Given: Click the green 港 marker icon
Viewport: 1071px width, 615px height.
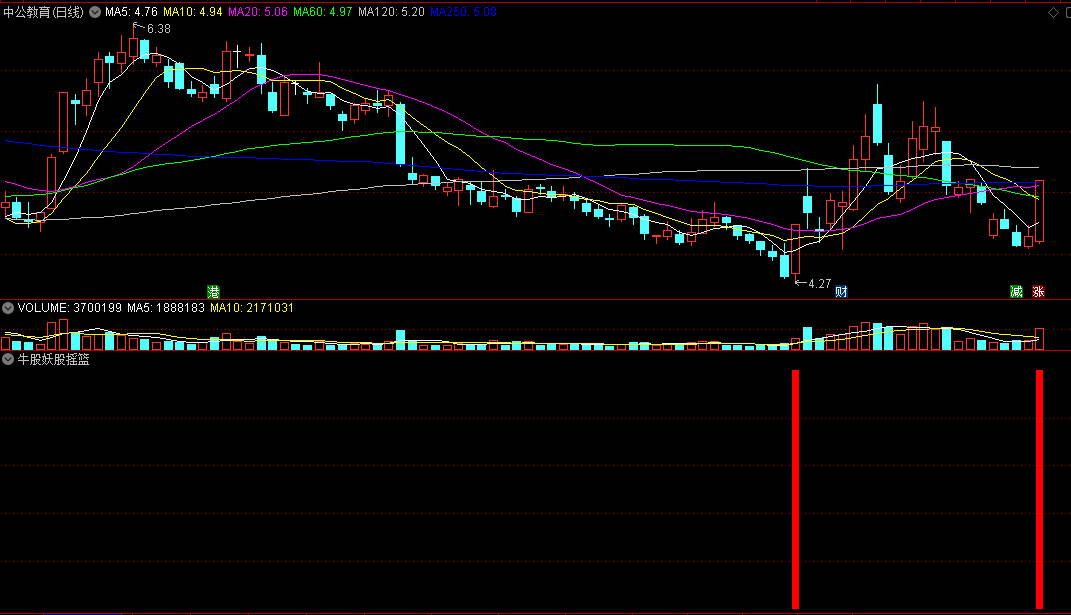Looking at the screenshot, I should point(214,292).
